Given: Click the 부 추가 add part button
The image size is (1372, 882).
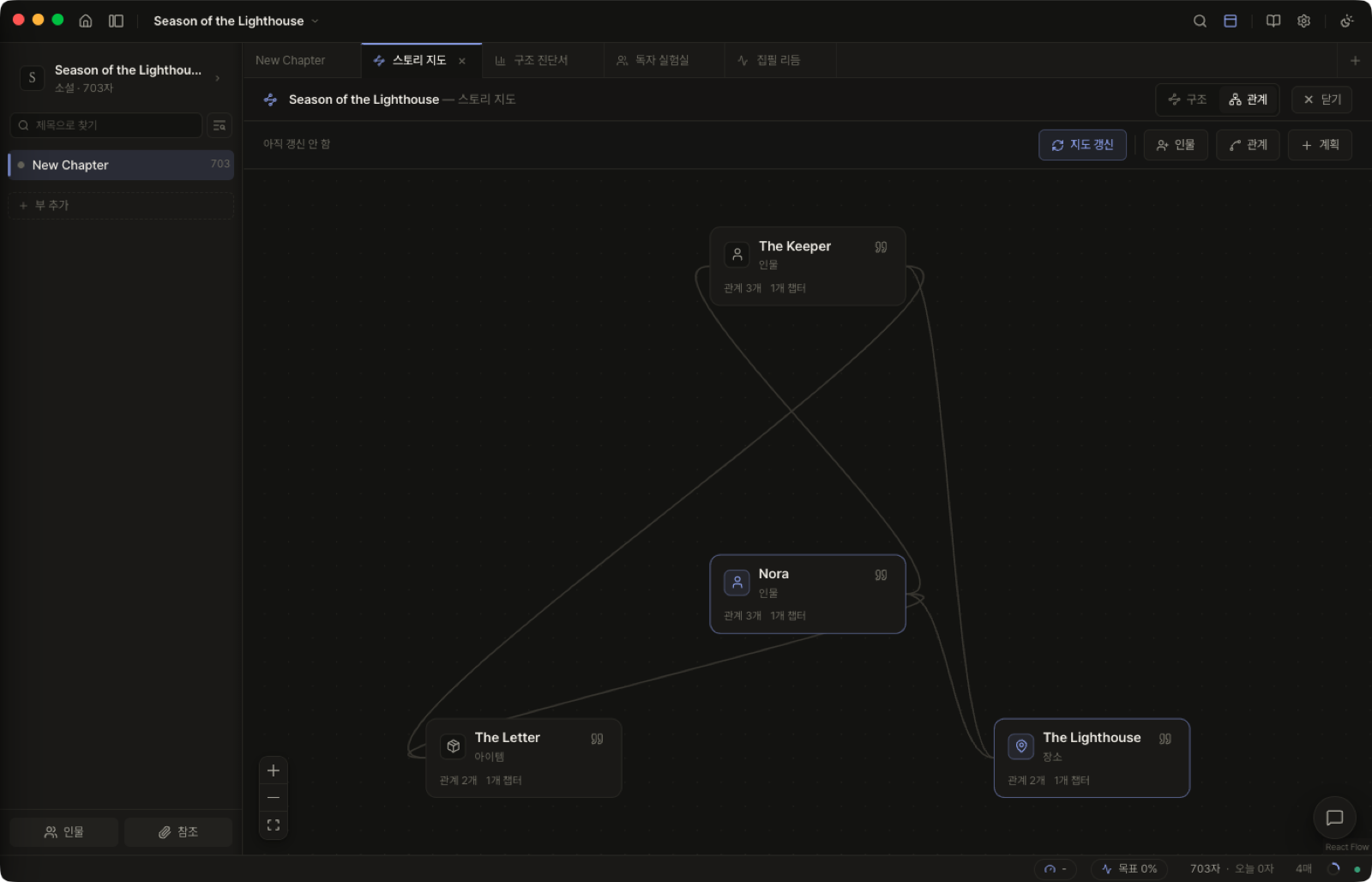Looking at the screenshot, I should 121,205.
